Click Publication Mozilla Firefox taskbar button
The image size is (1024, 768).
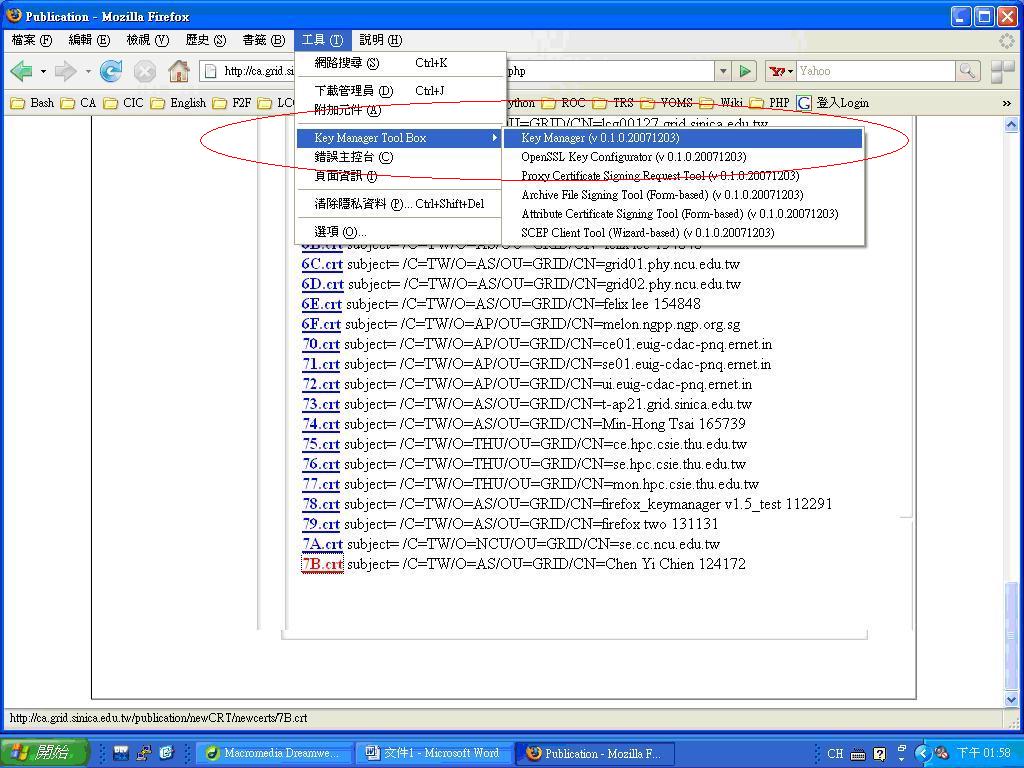click(594, 753)
